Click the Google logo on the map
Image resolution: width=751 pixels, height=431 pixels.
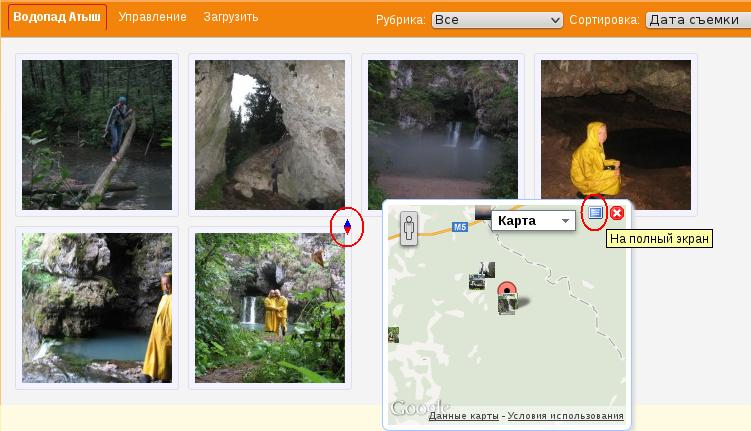pos(413,408)
